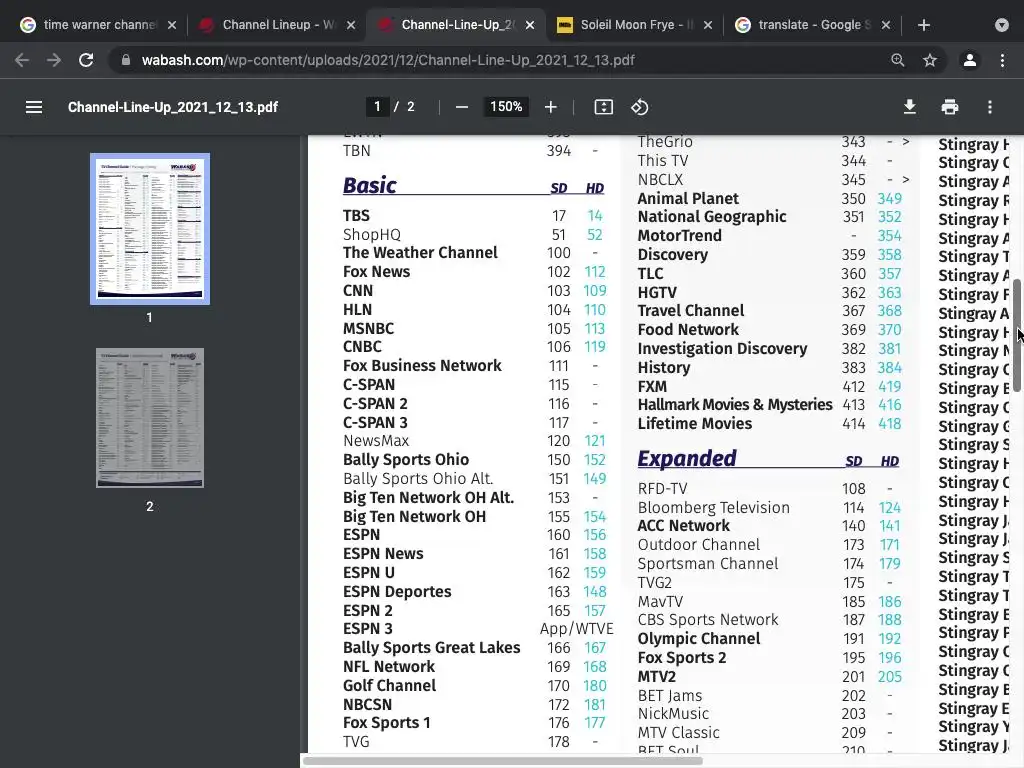Click 'Fox Business Network' text
The image size is (1024, 768).
coord(422,366)
